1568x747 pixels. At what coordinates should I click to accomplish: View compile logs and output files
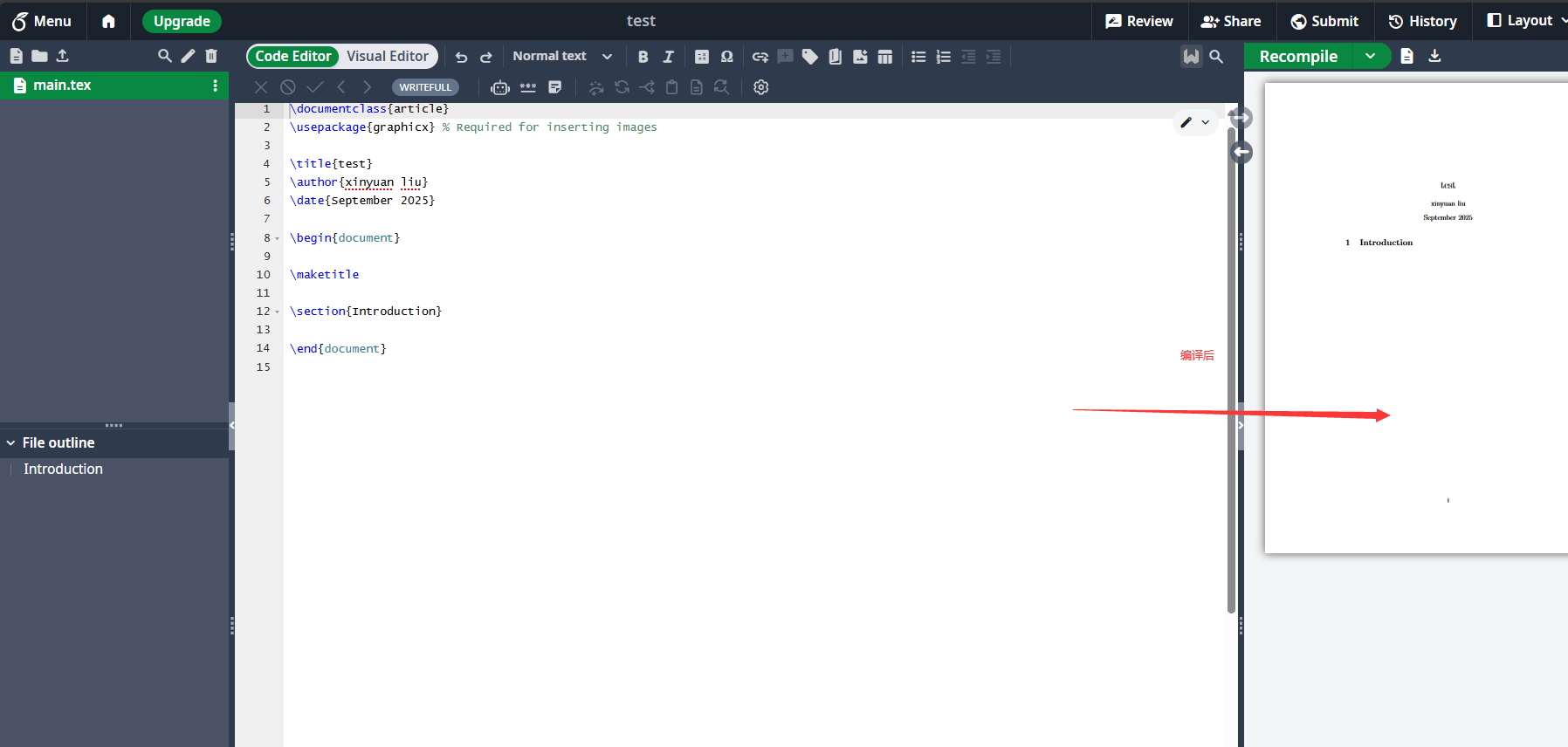[x=1407, y=56]
